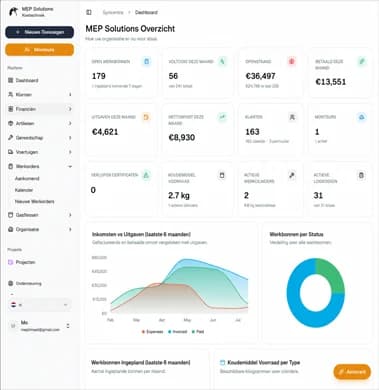This screenshot has width=379, height=390.
Task: Toggle the Expenses legend entry in chart
Action: click(152, 332)
